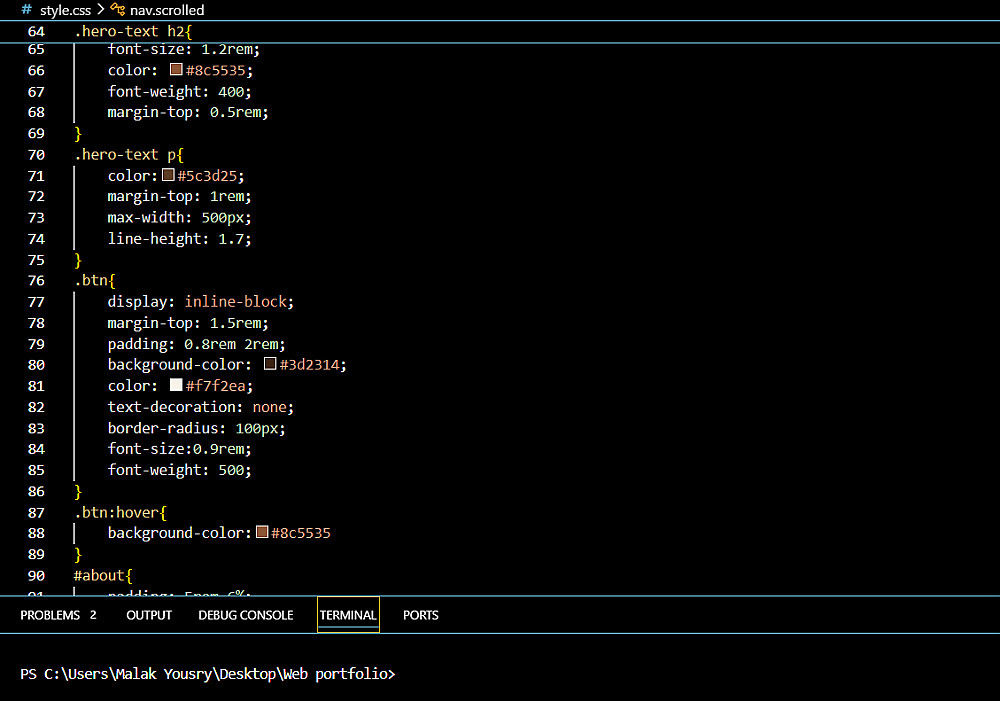Viewport: 1000px width, 701px height.
Task: Switch to the PROBLEMS panel tab
Action: (x=50, y=615)
